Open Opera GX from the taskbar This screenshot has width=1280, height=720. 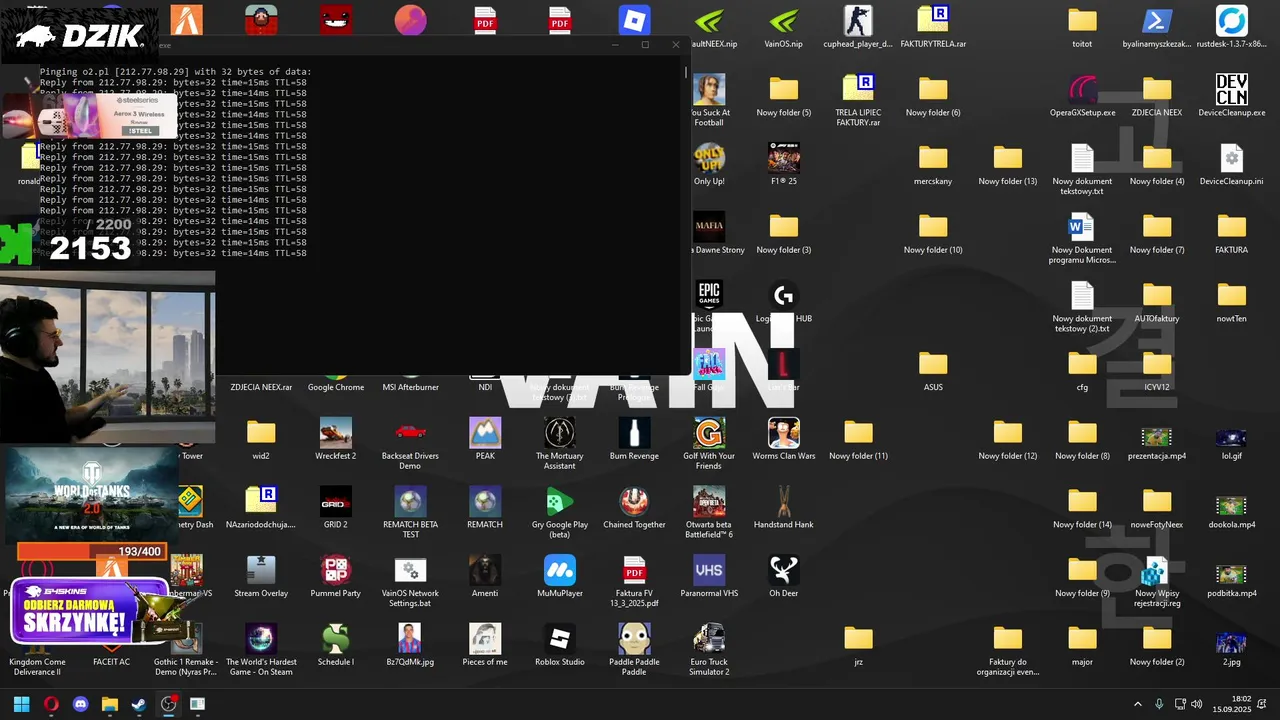[x=51, y=704]
